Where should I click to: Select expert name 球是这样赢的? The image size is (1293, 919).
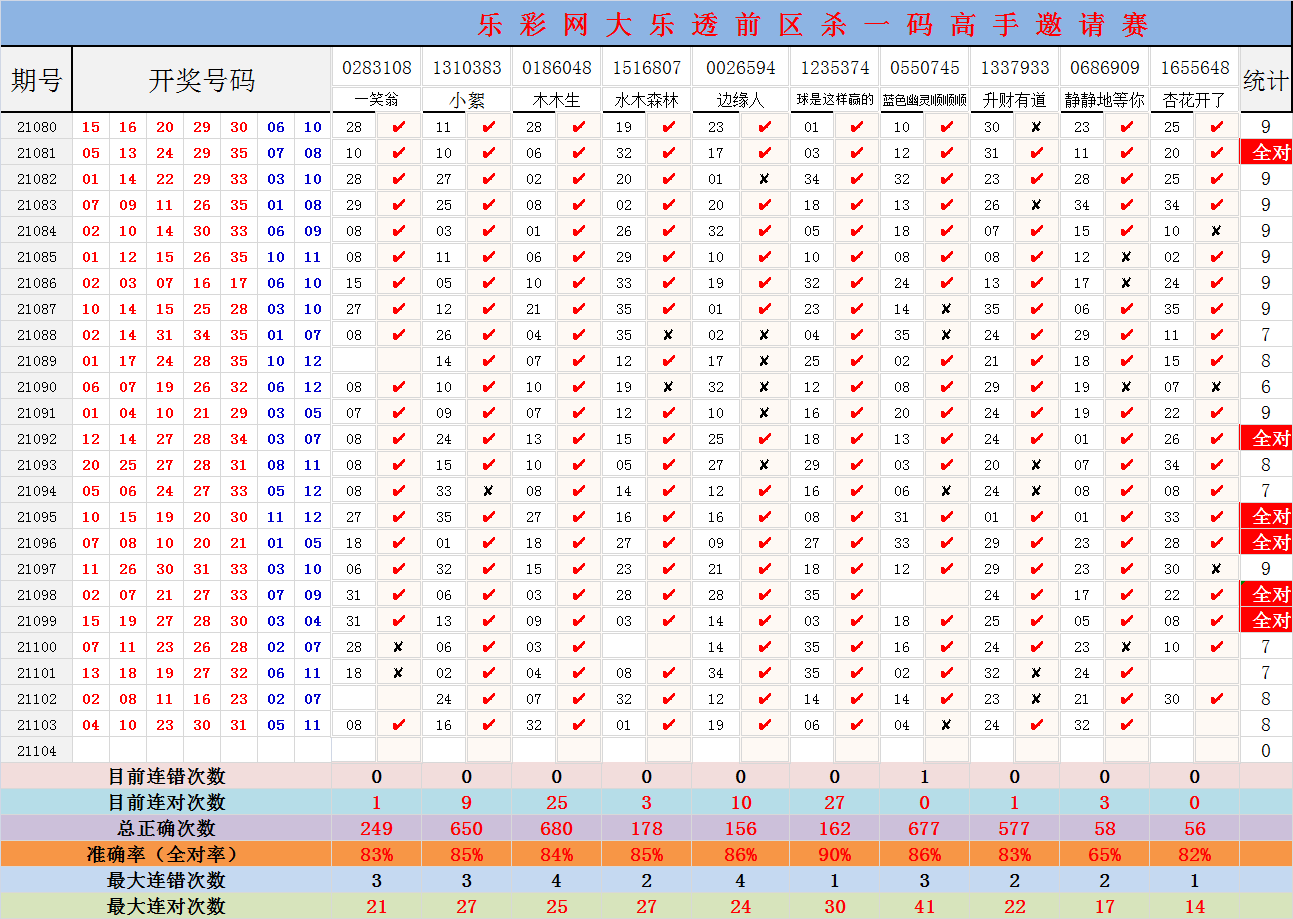(x=834, y=100)
